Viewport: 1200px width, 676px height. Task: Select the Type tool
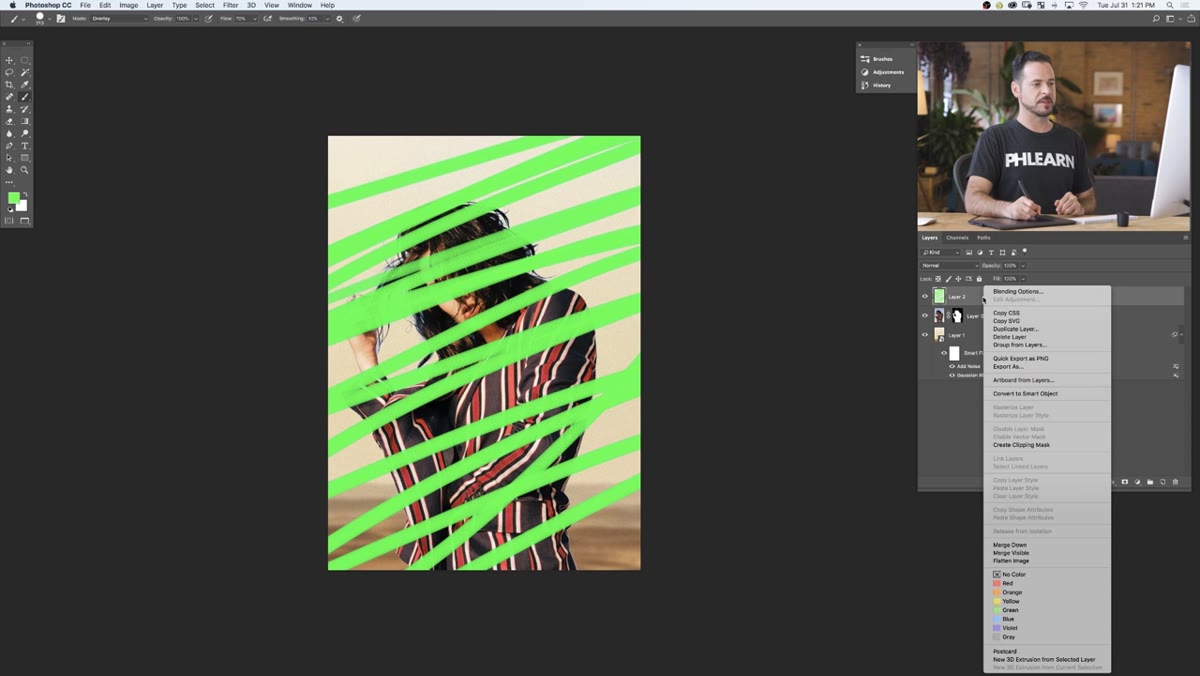point(25,146)
